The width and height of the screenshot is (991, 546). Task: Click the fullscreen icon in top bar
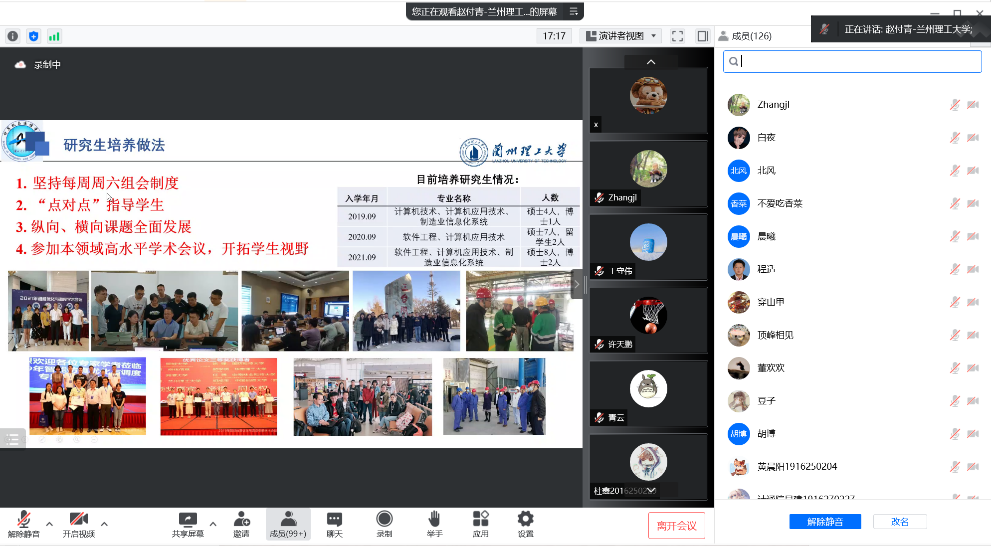coord(677,36)
